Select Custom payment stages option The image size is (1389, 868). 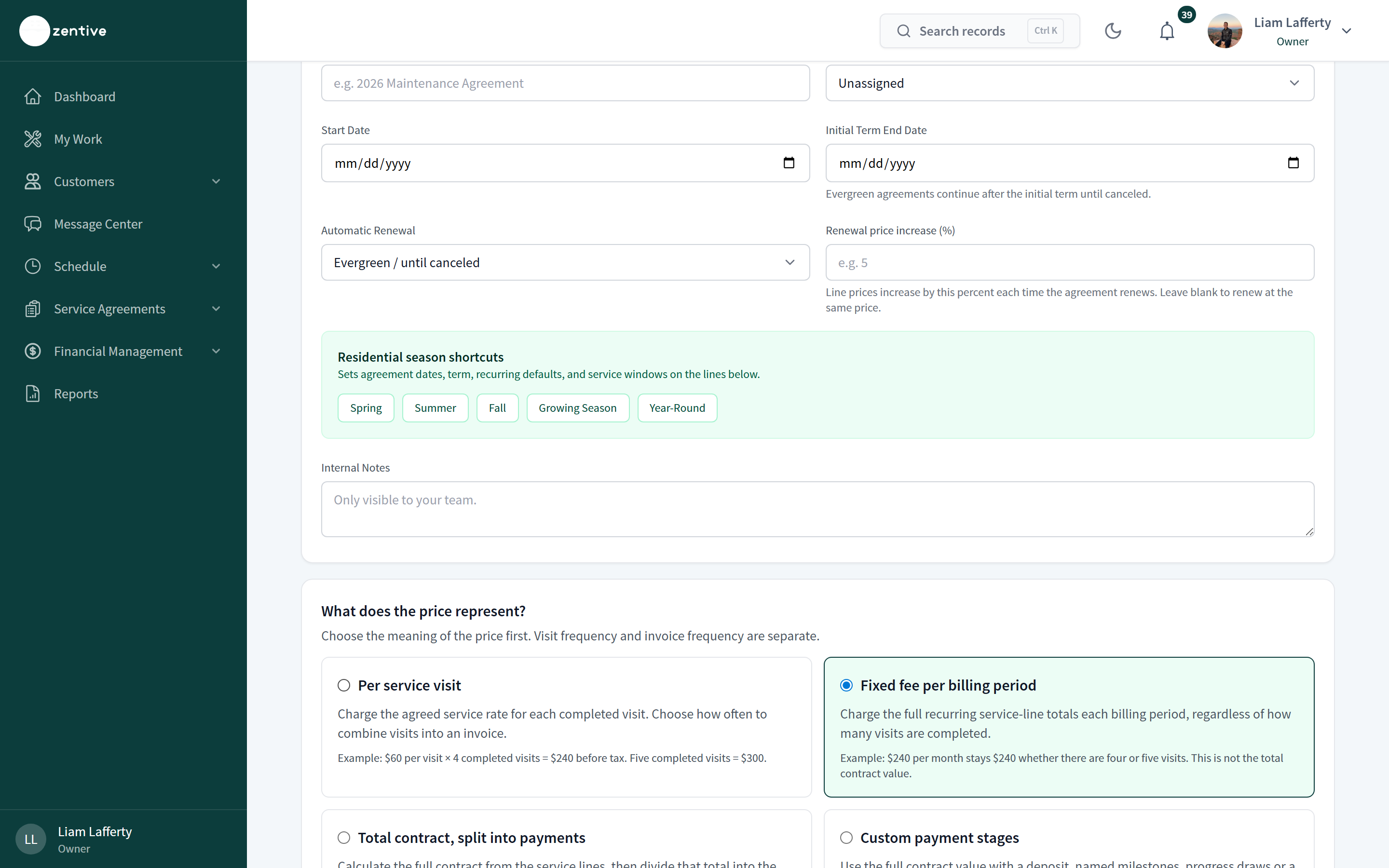pos(846,838)
